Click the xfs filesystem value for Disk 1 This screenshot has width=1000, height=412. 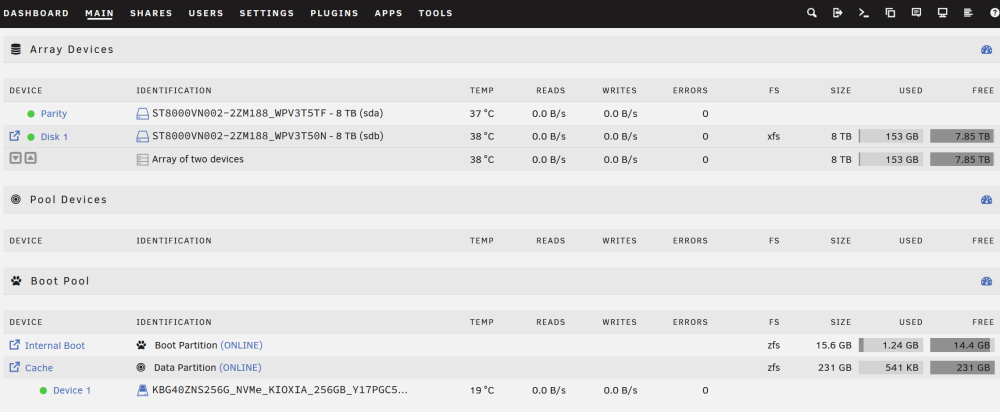pyautogui.click(x=773, y=136)
